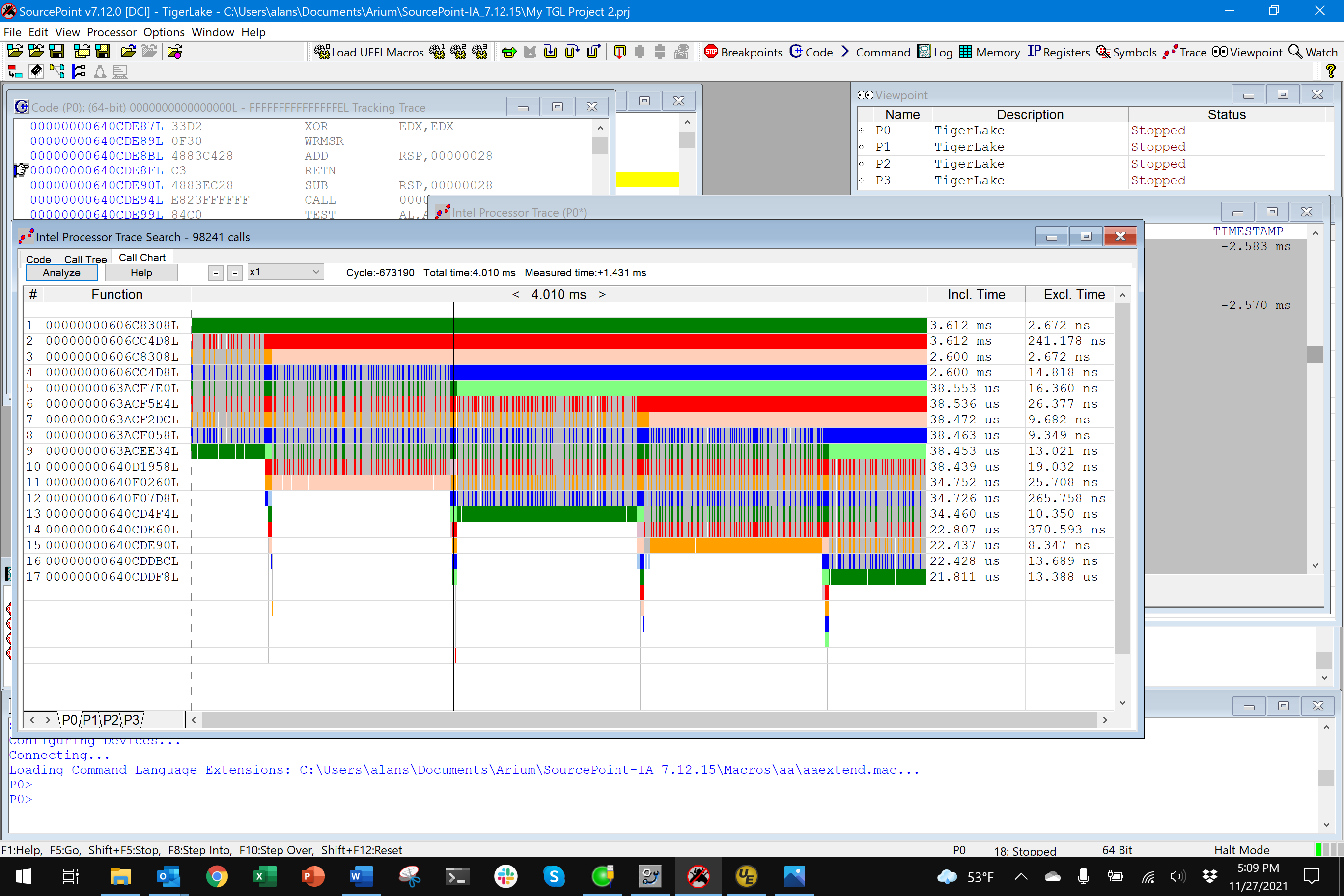This screenshot has height=896, width=1344.
Task: Click the Incl. Time column header
Action: click(976, 294)
